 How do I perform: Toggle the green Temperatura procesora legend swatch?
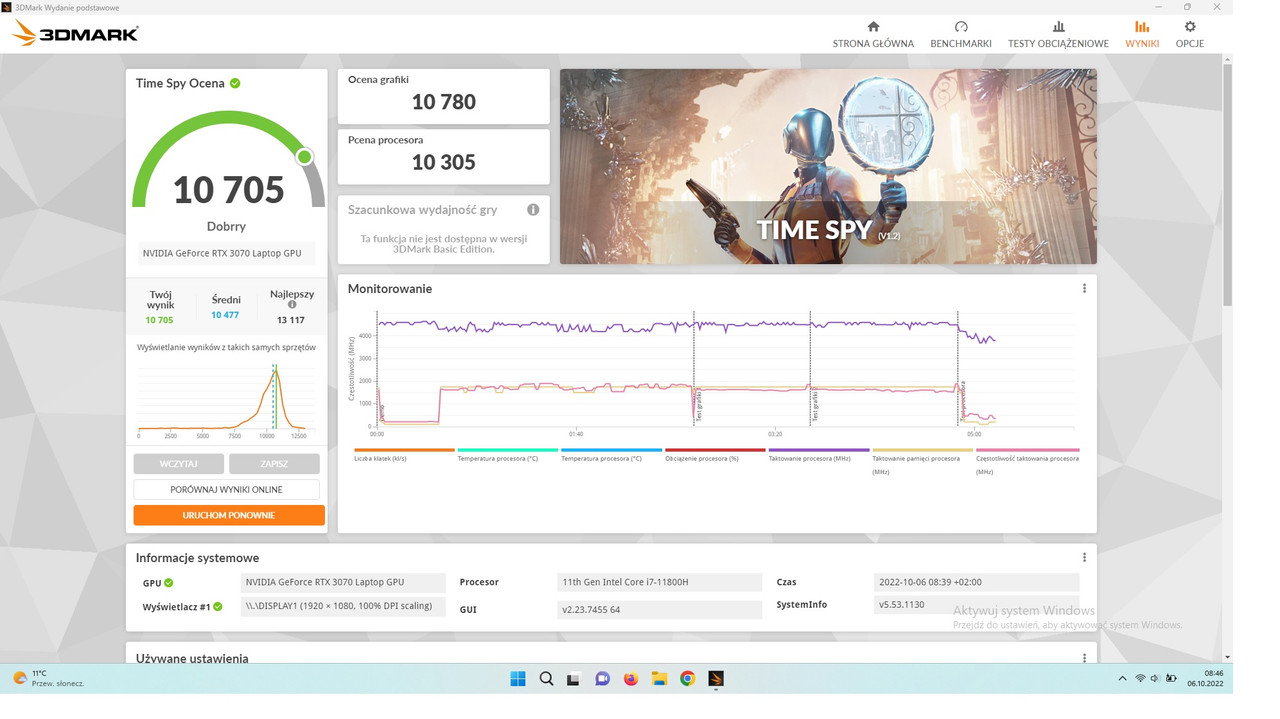coord(508,450)
